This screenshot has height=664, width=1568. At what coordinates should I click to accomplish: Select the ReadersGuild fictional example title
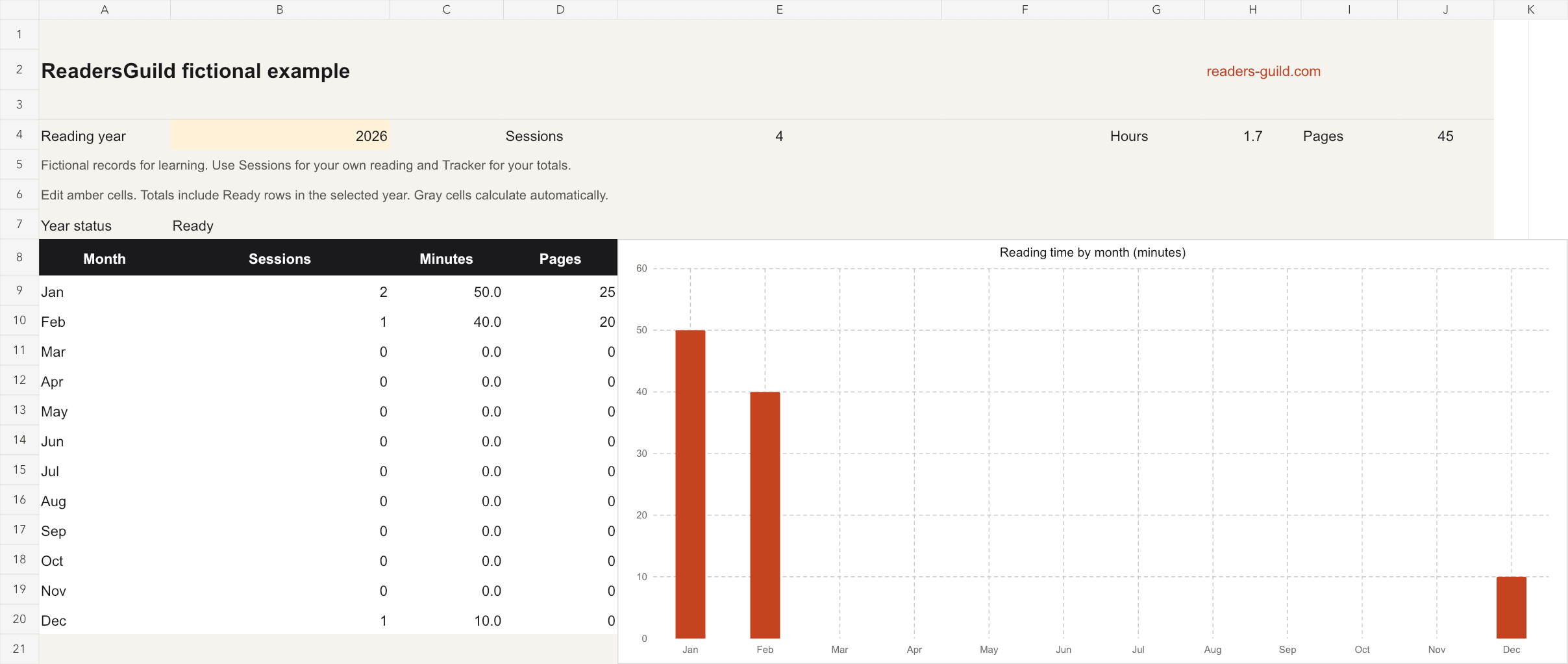tap(195, 71)
